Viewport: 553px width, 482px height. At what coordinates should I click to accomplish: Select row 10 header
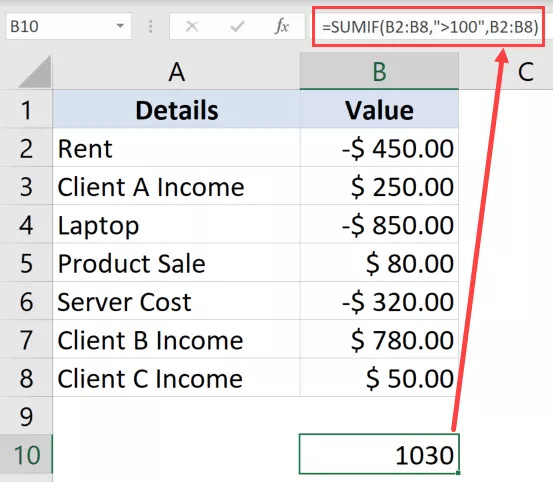pos(26,454)
